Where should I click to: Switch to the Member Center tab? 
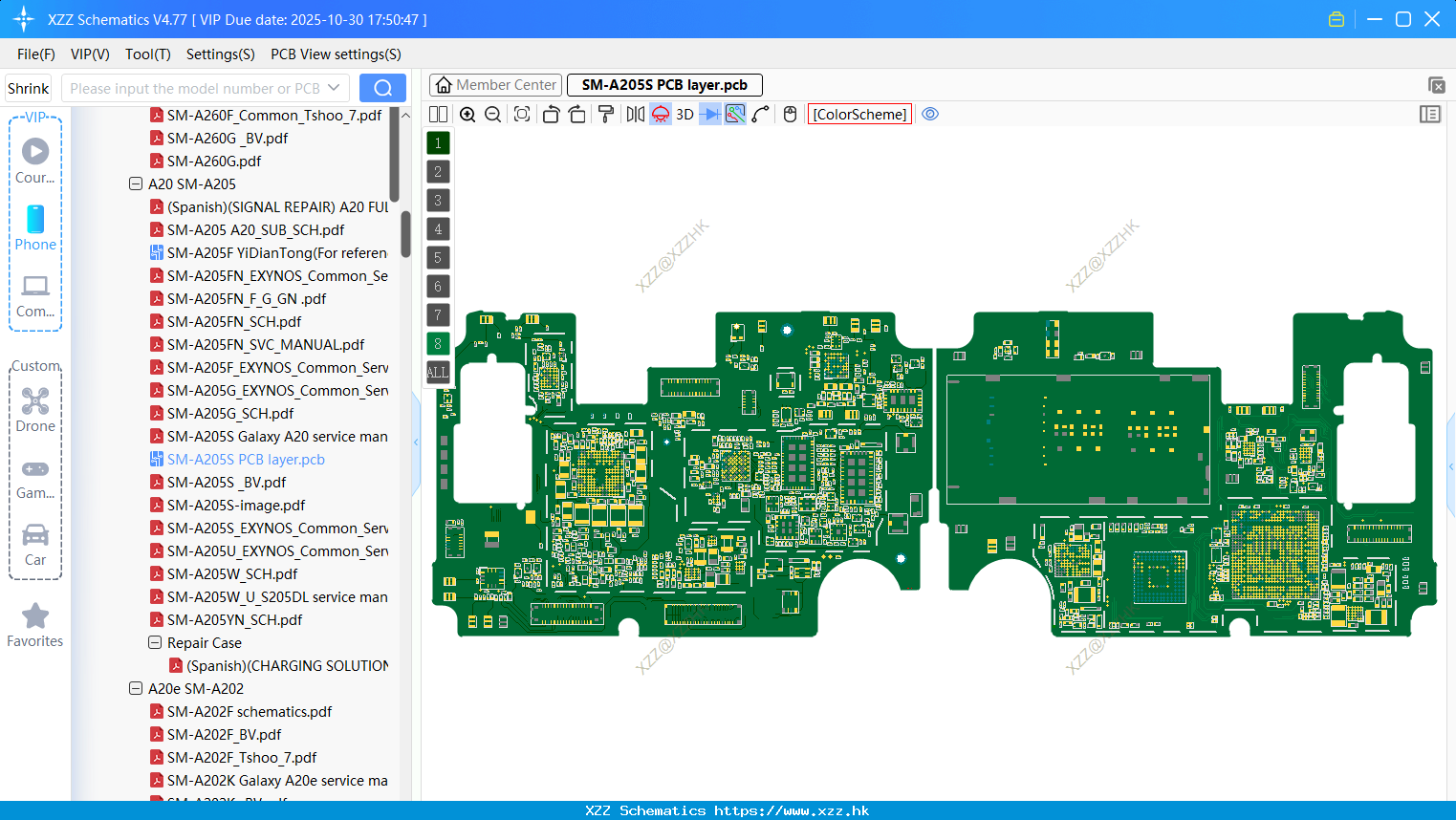point(495,85)
